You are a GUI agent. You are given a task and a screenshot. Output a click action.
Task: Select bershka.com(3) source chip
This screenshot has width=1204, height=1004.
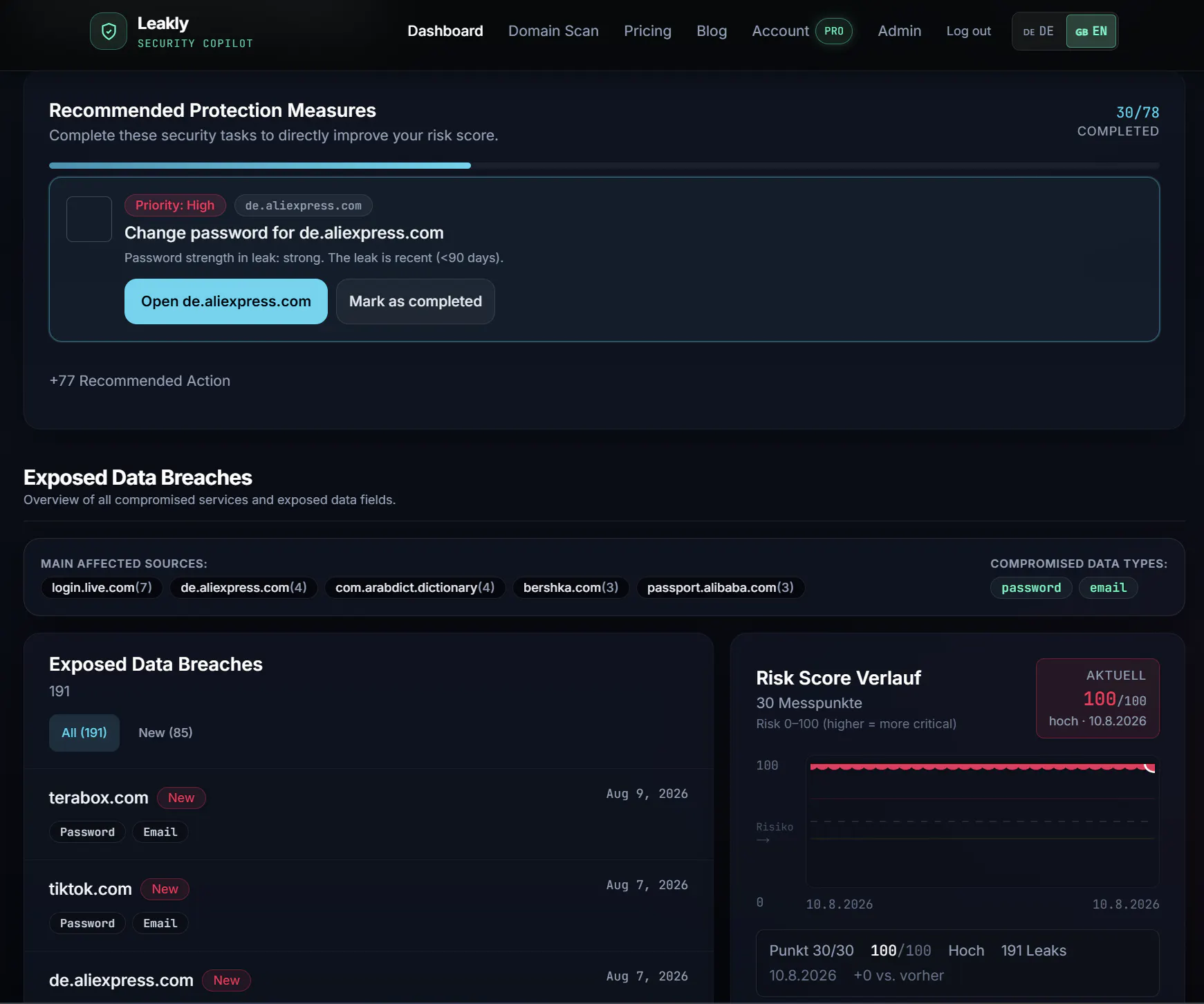point(571,588)
